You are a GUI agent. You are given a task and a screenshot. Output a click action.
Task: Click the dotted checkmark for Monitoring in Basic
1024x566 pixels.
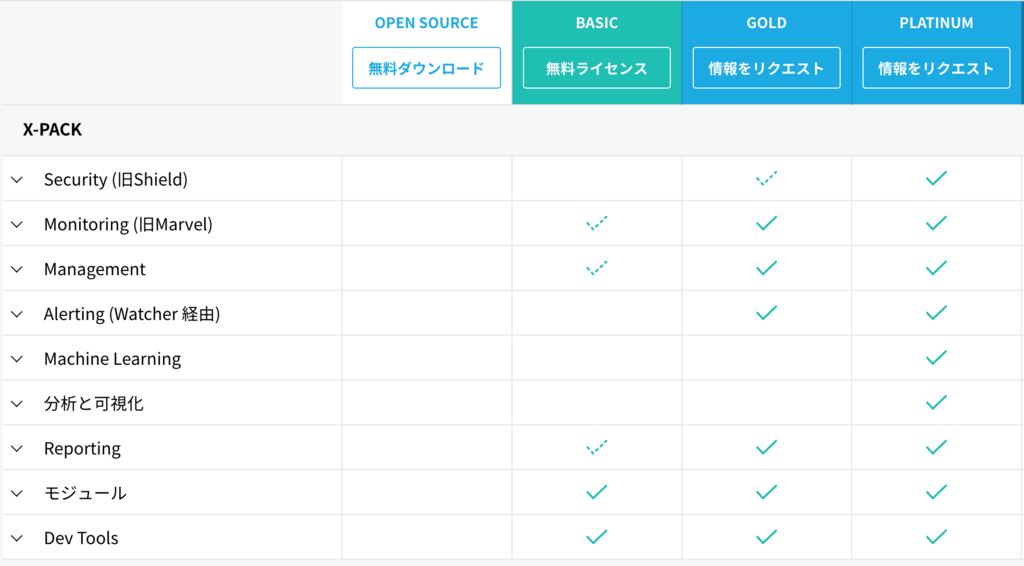596,223
